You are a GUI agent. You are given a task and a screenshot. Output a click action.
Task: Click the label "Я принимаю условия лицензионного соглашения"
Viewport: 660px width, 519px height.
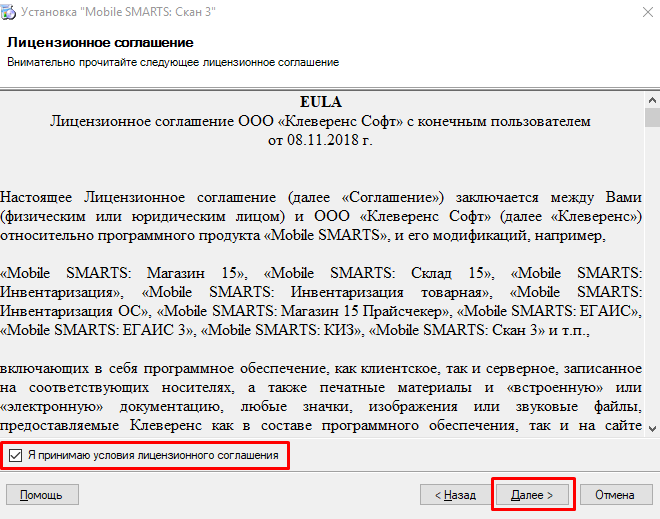pyautogui.click(x=153, y=455)
